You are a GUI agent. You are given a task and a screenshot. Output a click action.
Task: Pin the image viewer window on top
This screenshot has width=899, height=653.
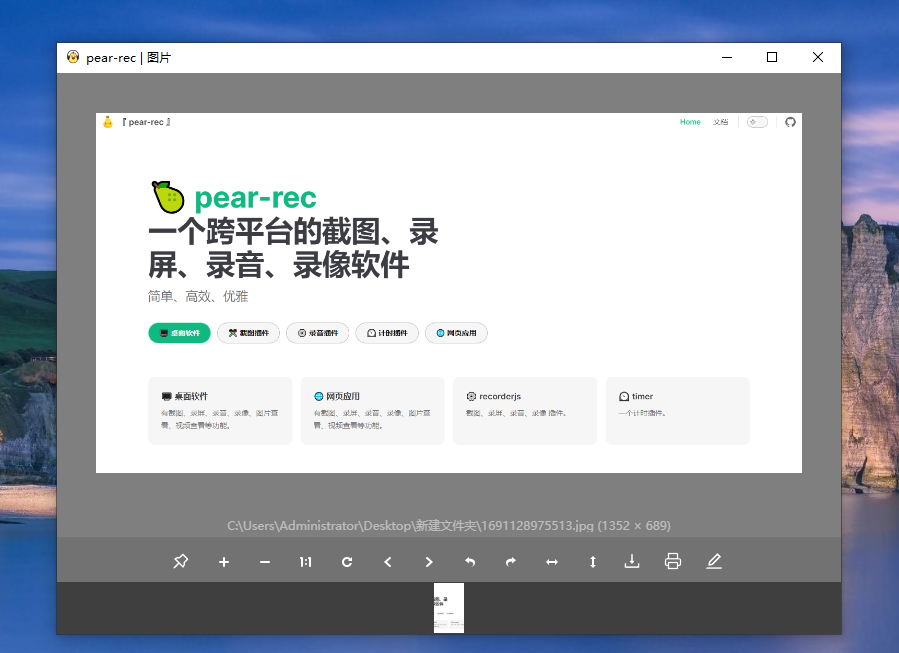pos(180,562)
